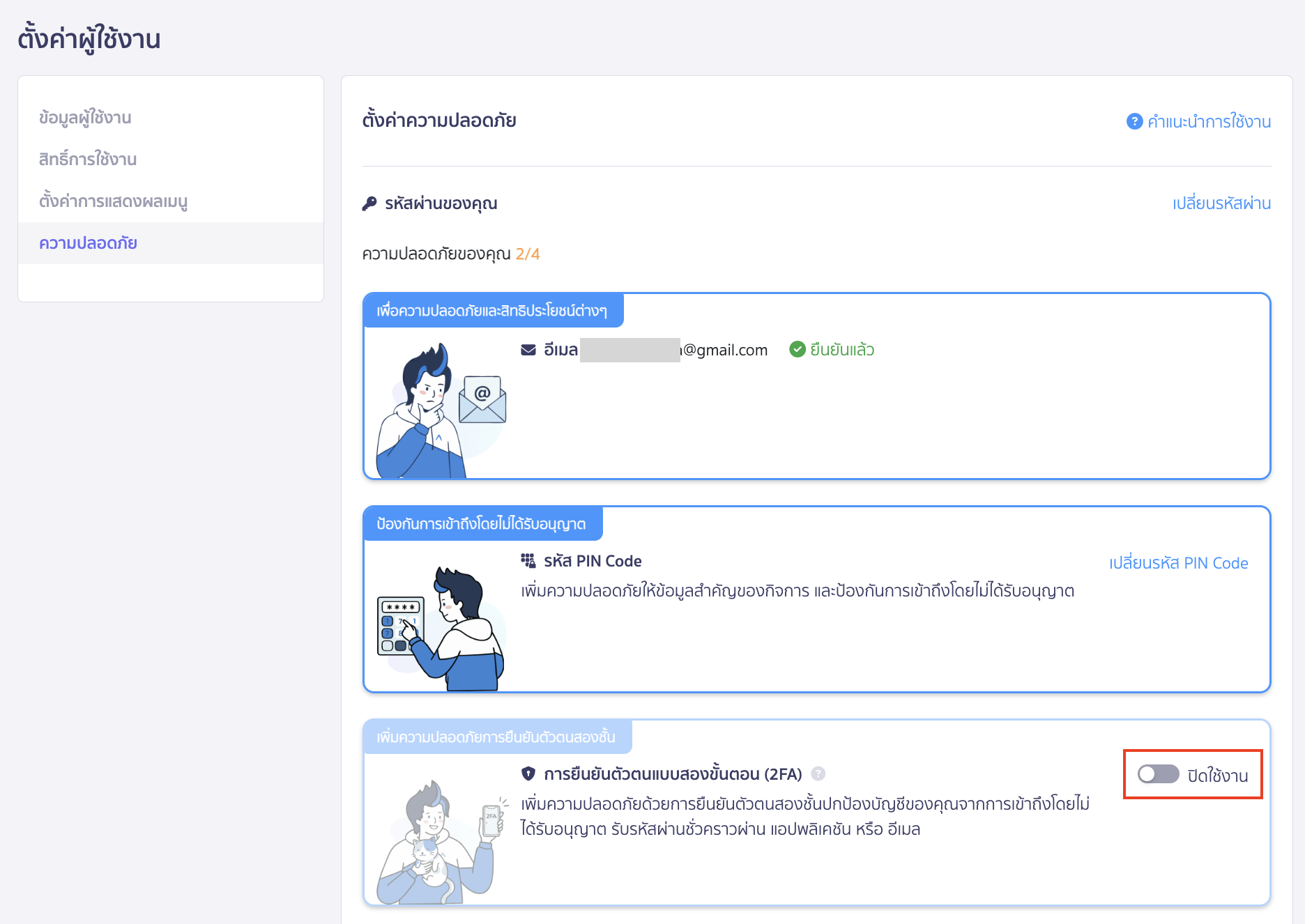Screen dimensions: 1305x924
Task: Click the gray tooltip icon after (2FA)
Action: coord(819,774)
